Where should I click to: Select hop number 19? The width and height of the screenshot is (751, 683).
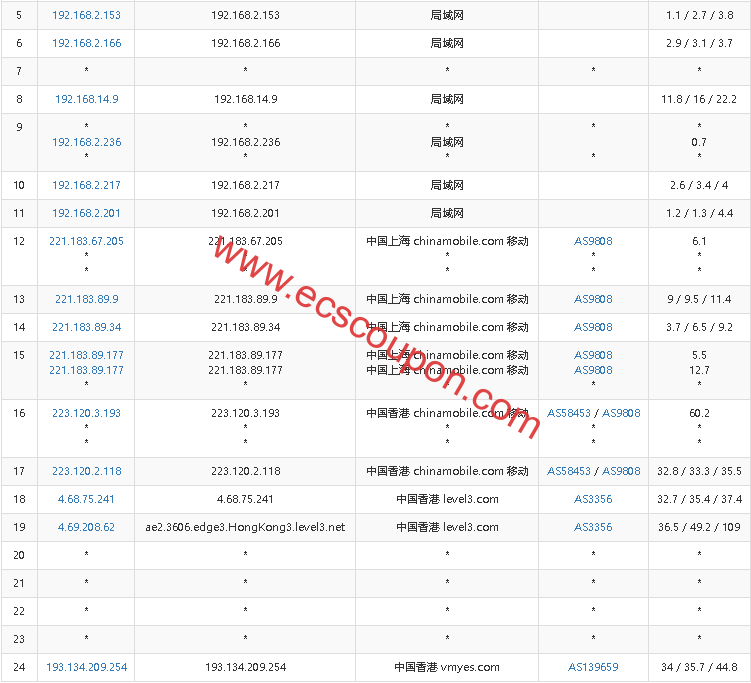click(x=19, y=527)
